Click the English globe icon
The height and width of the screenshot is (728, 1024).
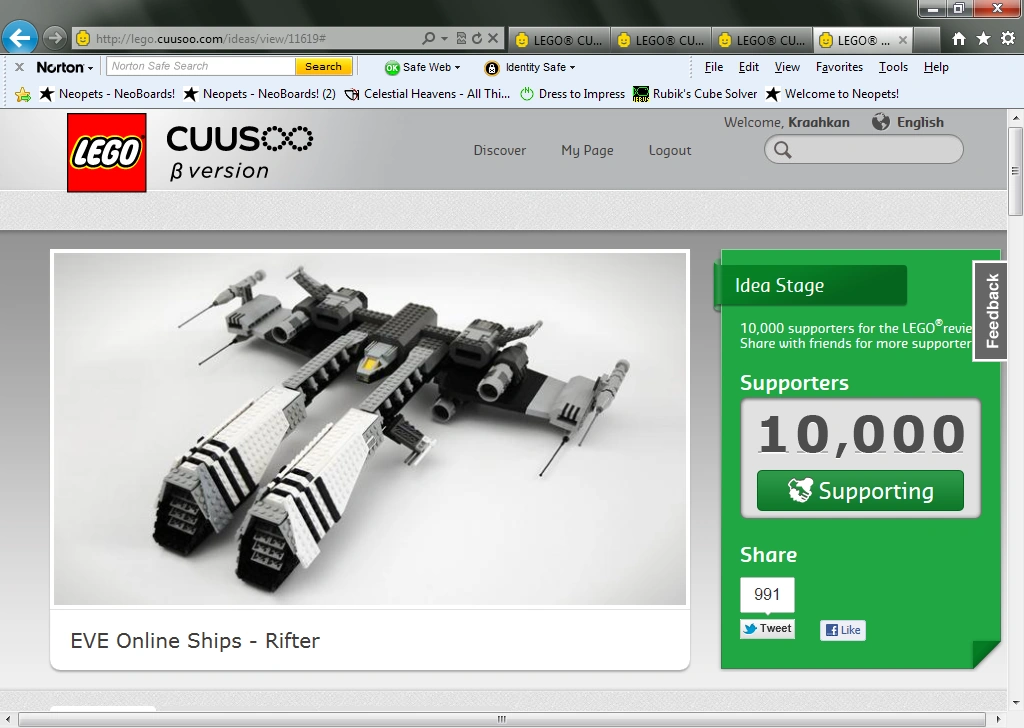879,122
